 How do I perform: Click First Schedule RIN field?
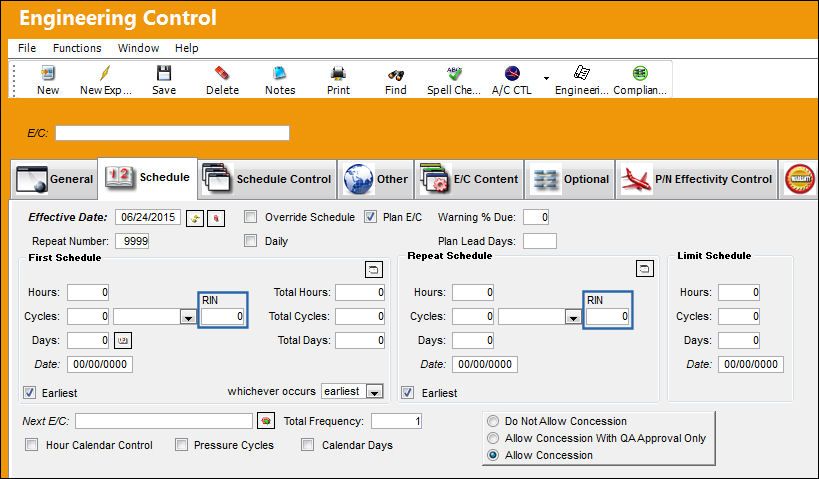pos(223,317)
